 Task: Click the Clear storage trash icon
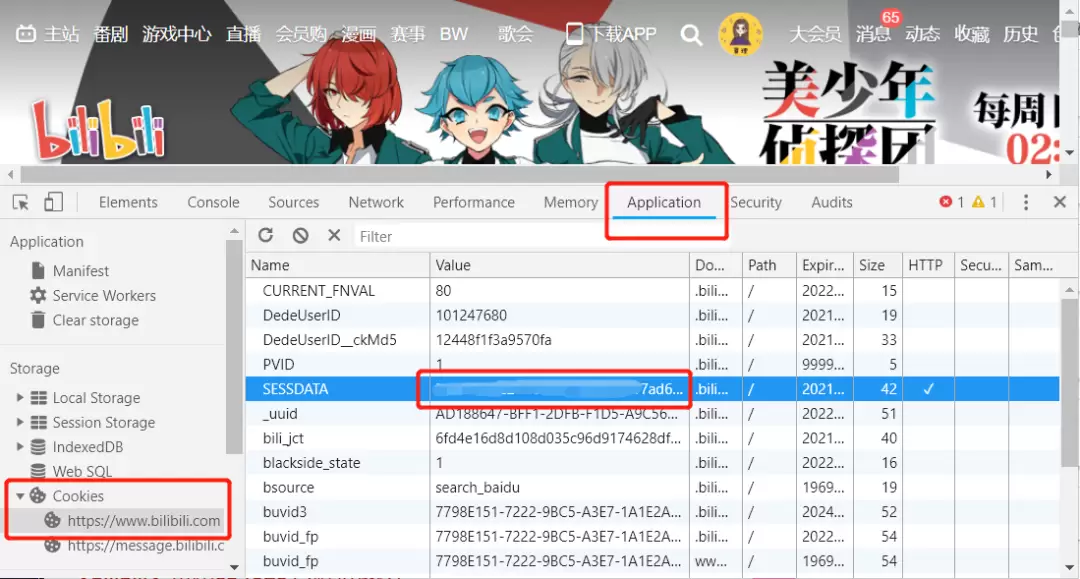coord(39,320)
